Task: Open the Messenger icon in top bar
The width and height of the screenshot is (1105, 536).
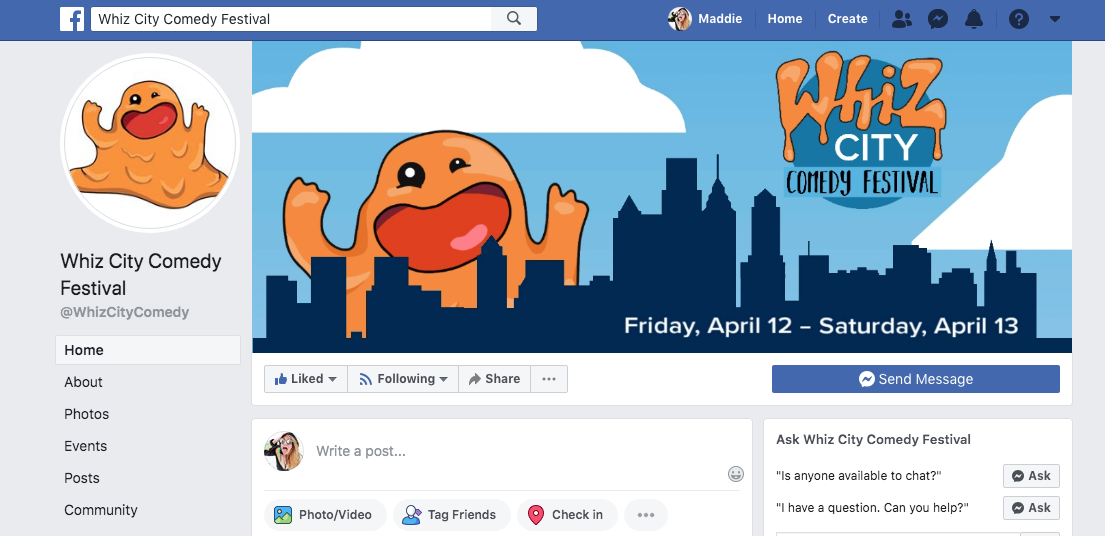Action: [x=937, y=19]
